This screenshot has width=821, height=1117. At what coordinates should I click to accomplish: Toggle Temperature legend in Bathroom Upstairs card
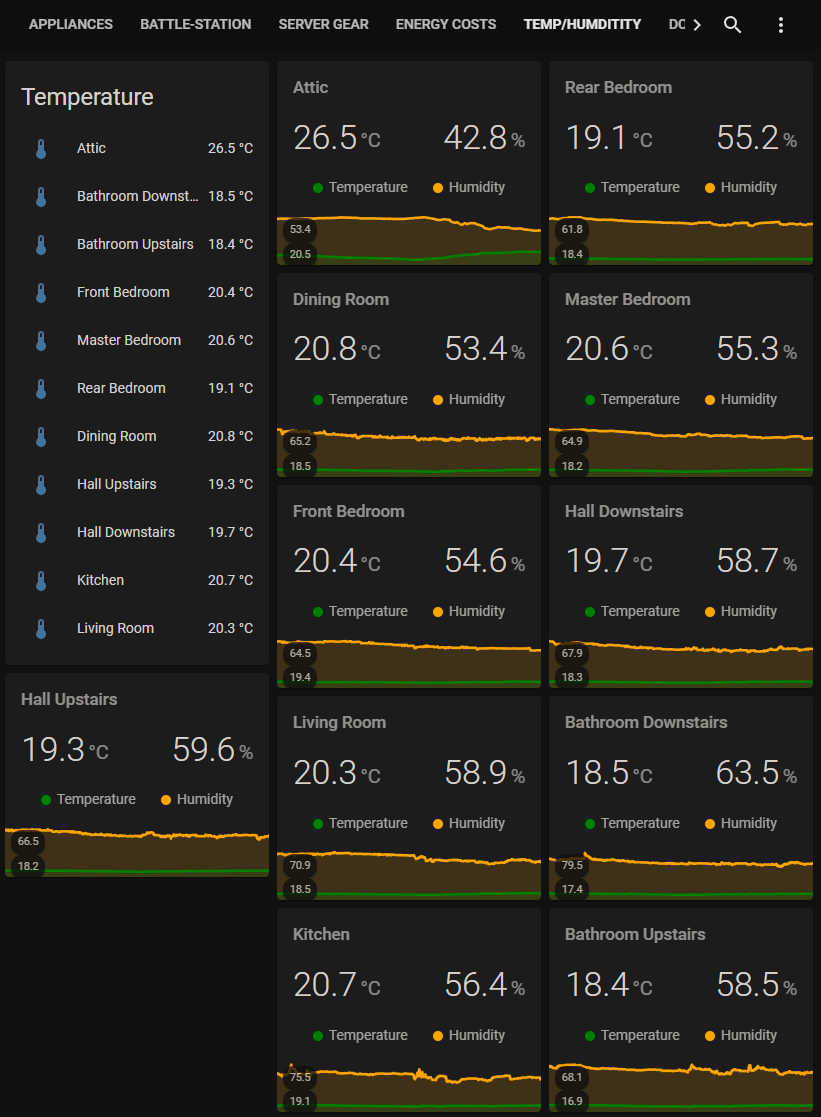click(632, 1035)
